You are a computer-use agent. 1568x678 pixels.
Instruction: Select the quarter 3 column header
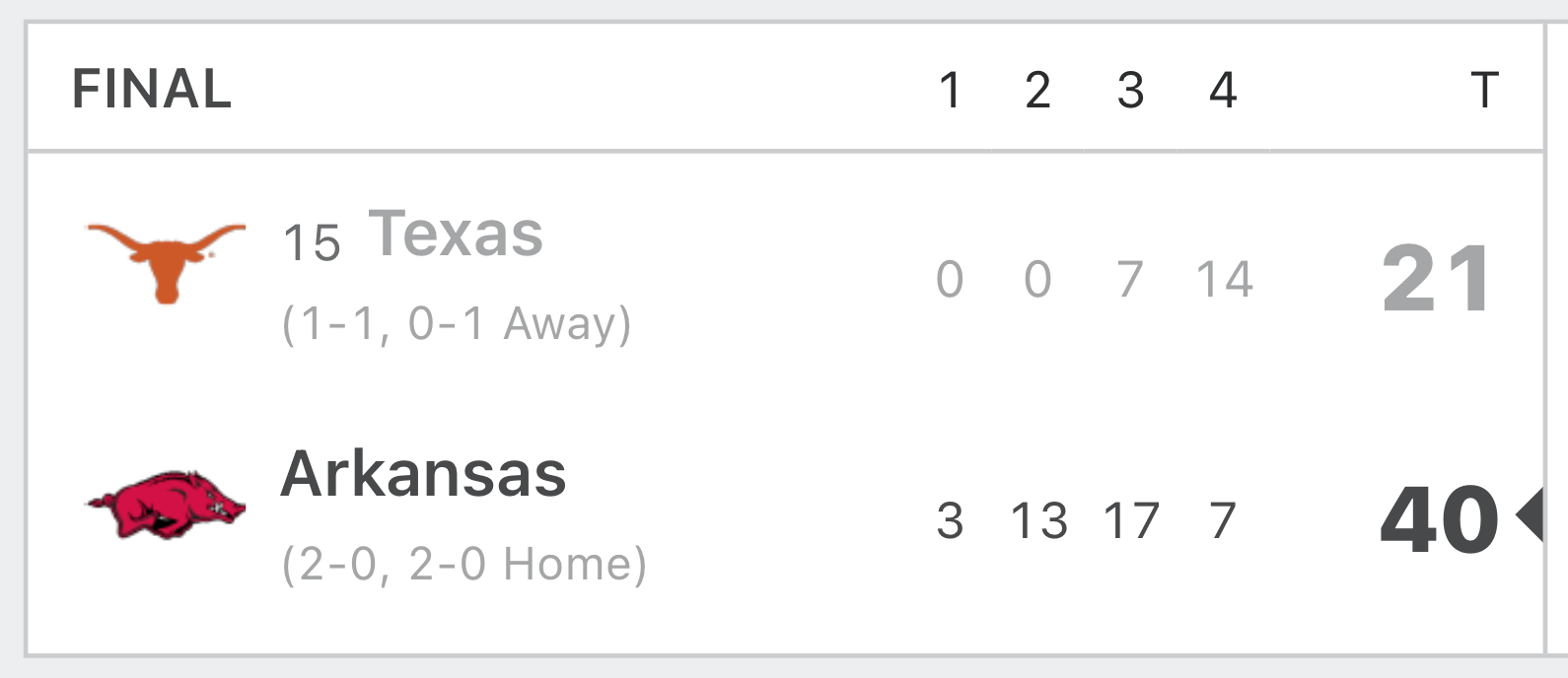[x=1130, y=91]
